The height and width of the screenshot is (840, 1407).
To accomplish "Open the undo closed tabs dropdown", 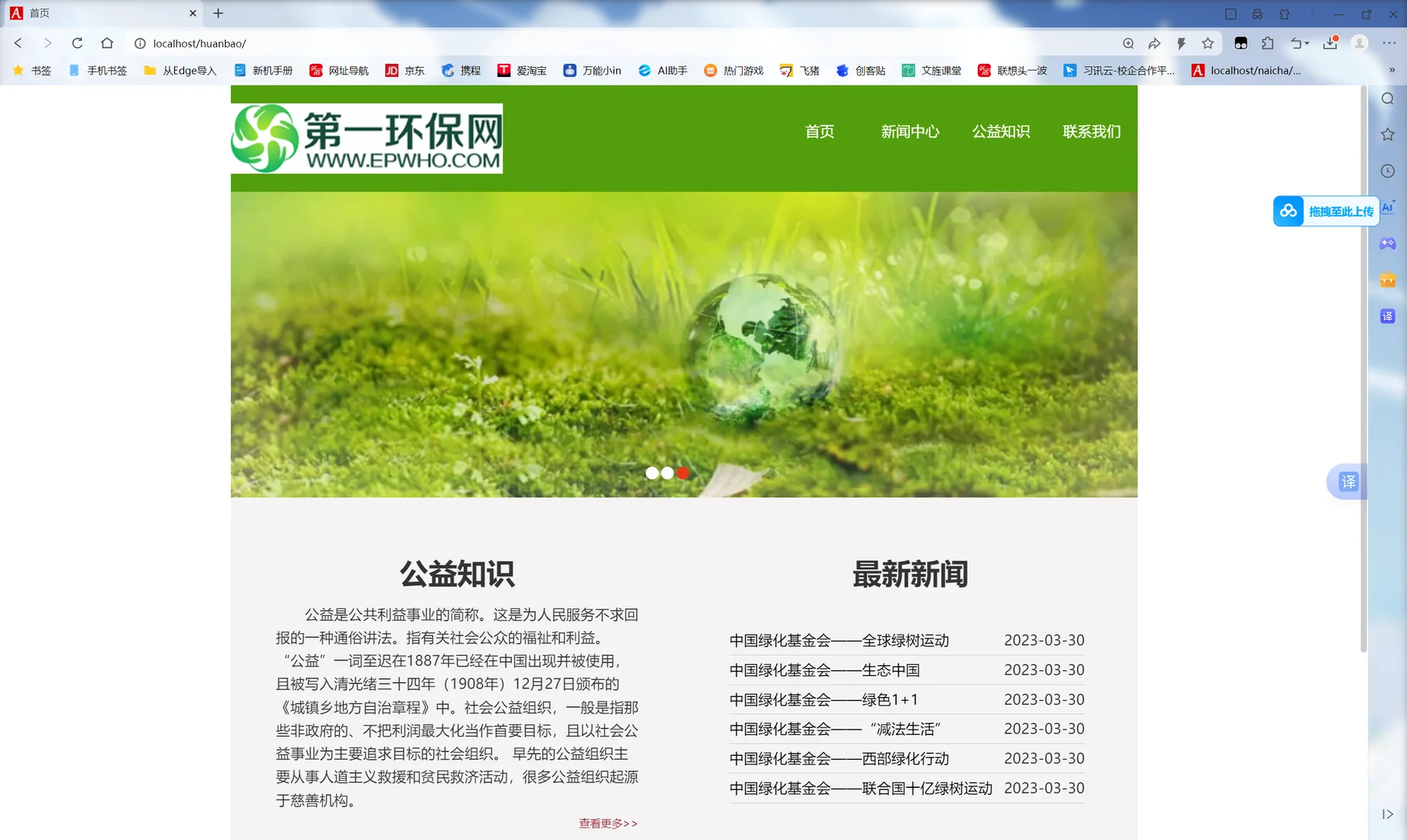I will click(1297, 44).
